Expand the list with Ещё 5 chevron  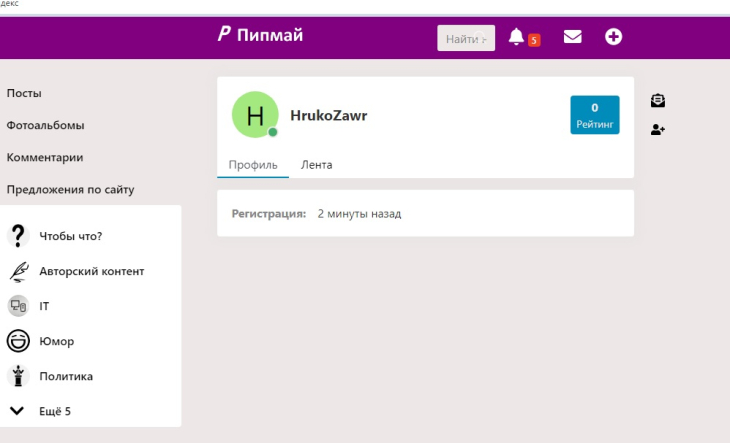coord(17,411)
